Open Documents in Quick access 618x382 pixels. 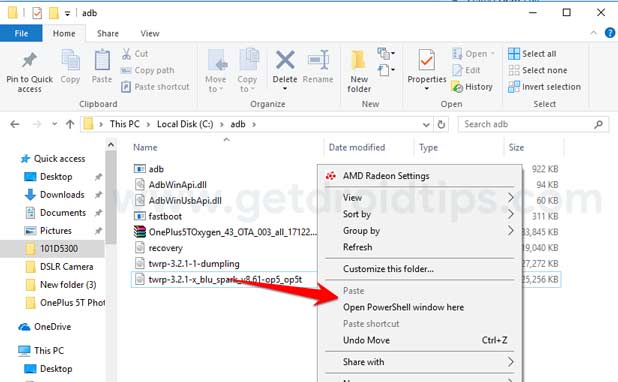click(63, 212)
